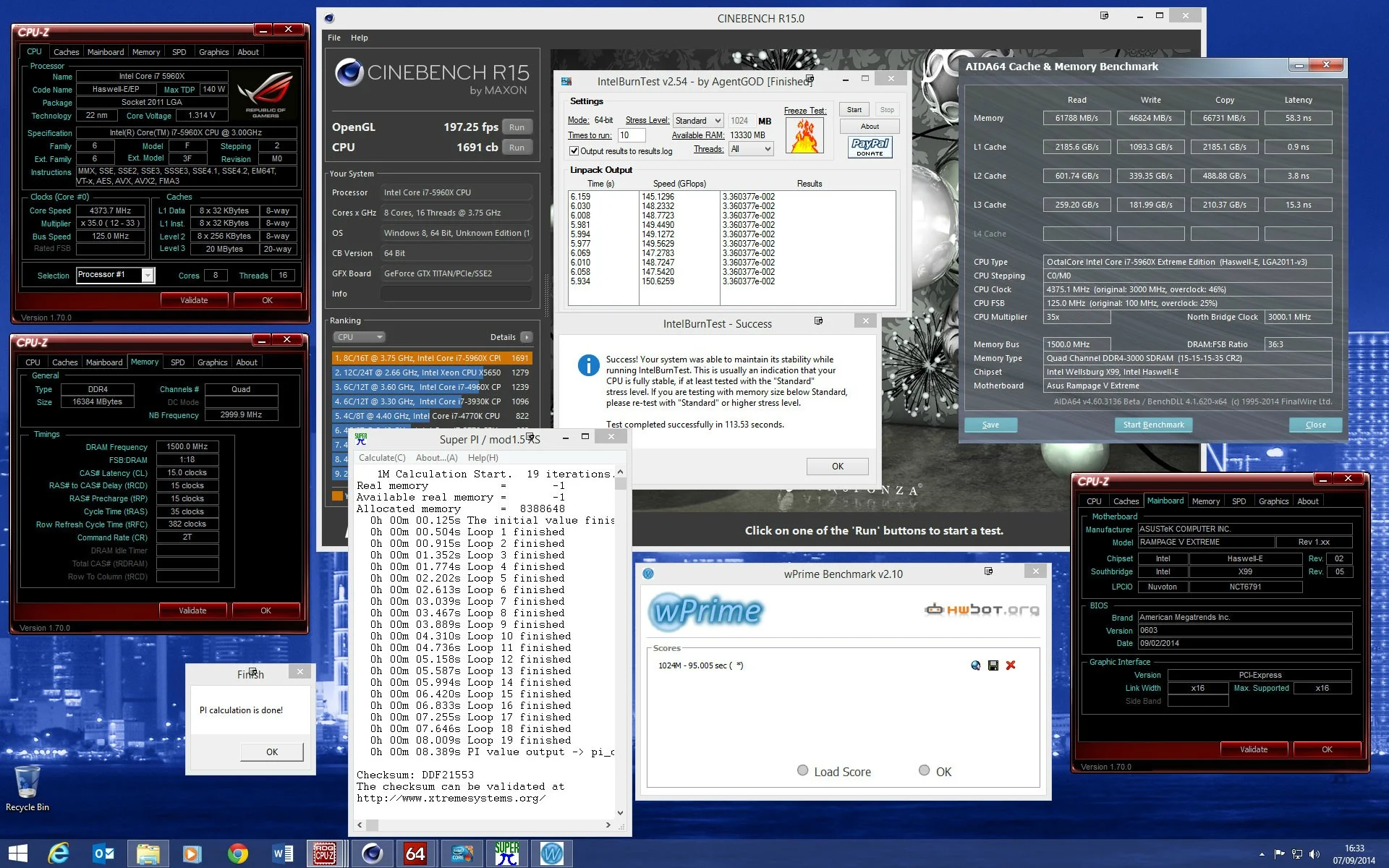Run the Cinebench CPU test
The height and width of the screenshot is (868, 1389).
point(517,148)
